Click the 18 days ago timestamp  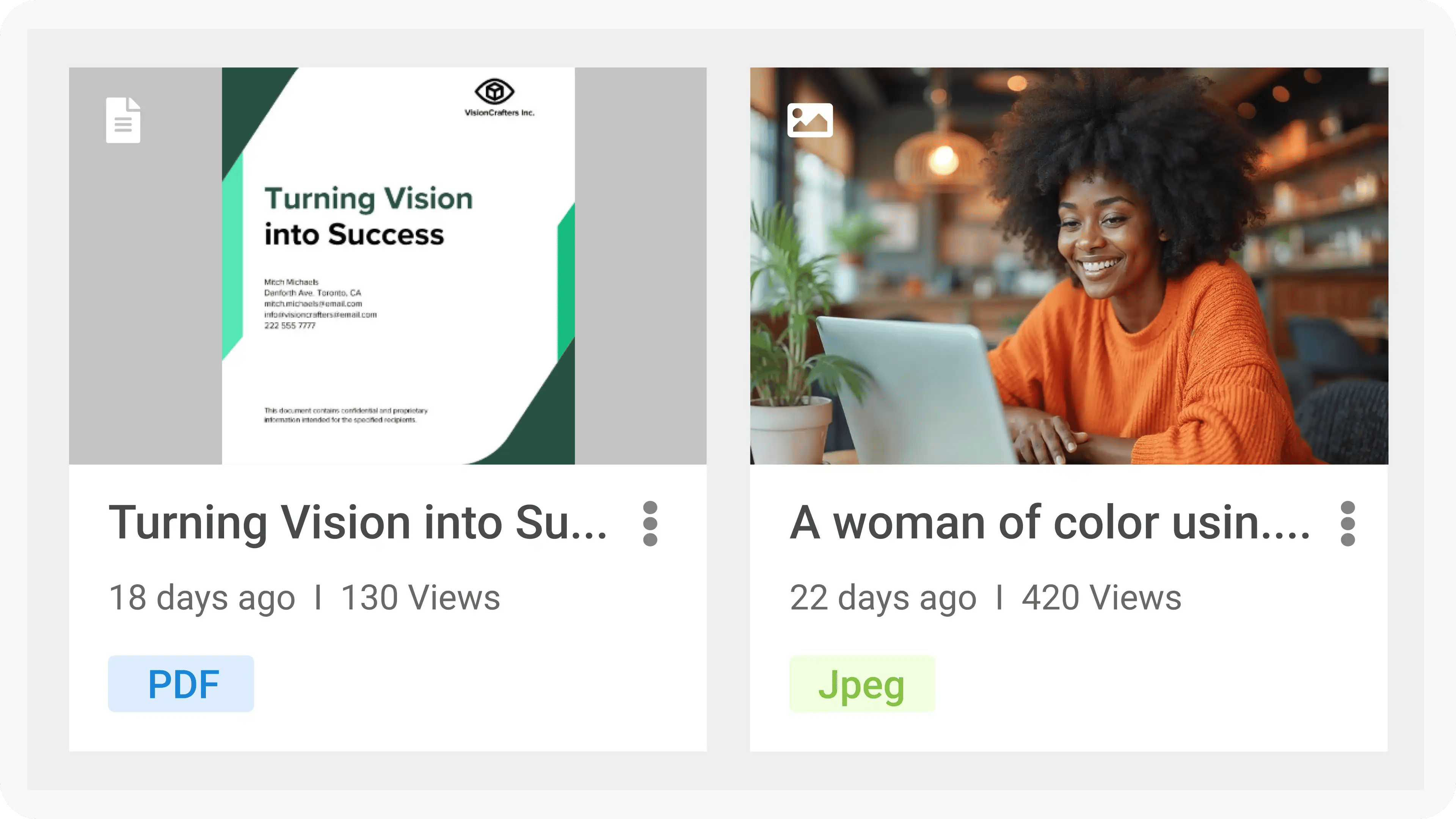click(x=202, y=598)
